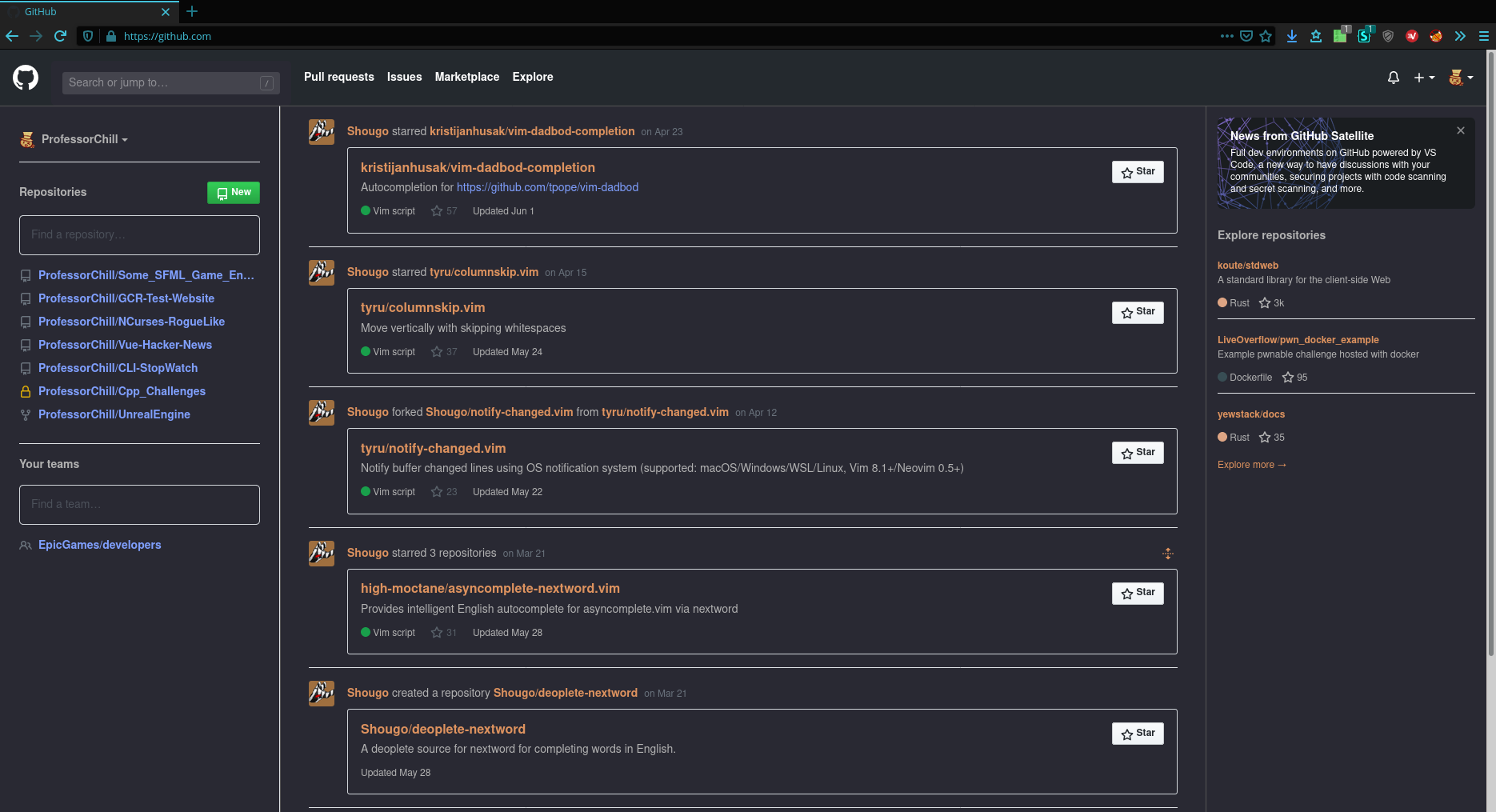The image size is (1496, 812).
Task: Click the tracking protection shield icon
Action: [88, 36]
